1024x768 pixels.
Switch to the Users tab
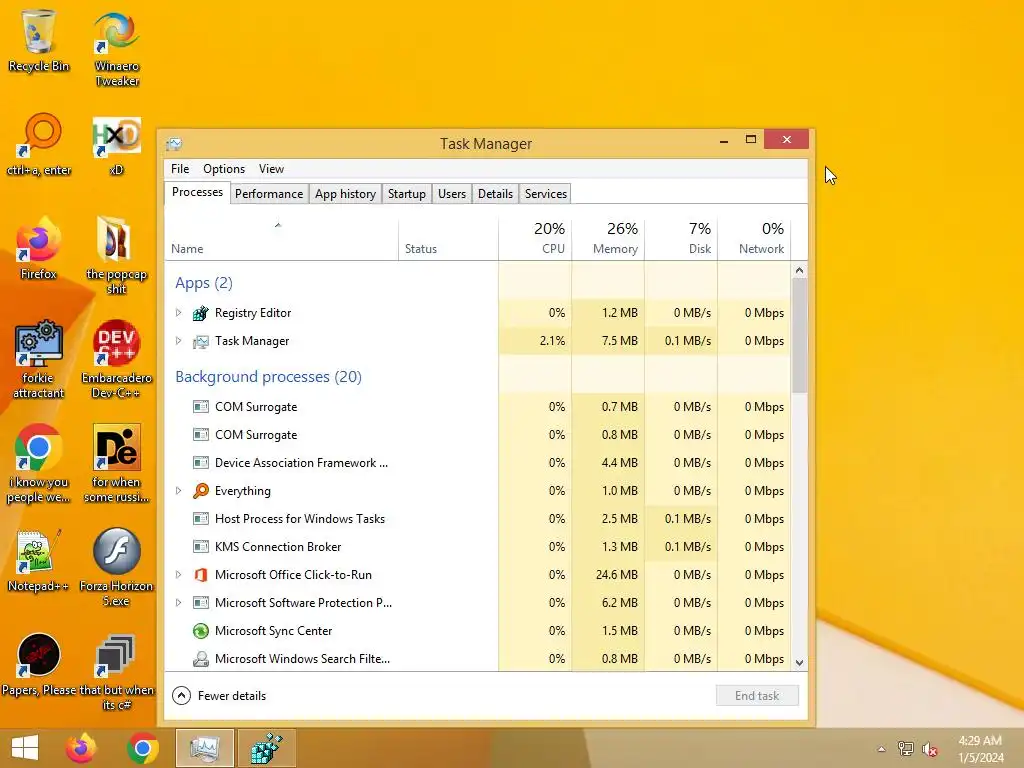(452, 194)
